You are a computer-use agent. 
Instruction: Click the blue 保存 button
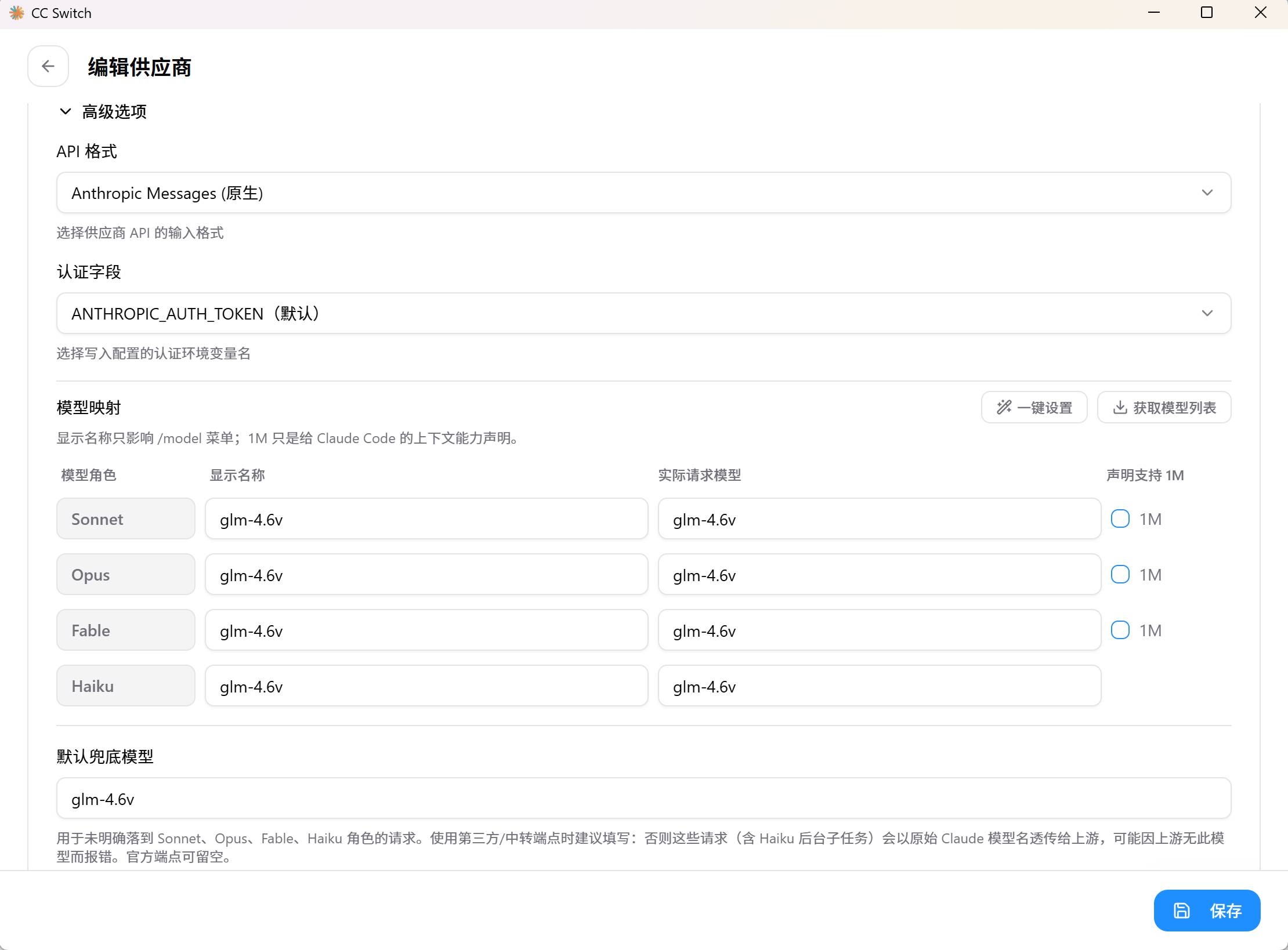point(1207,911)
